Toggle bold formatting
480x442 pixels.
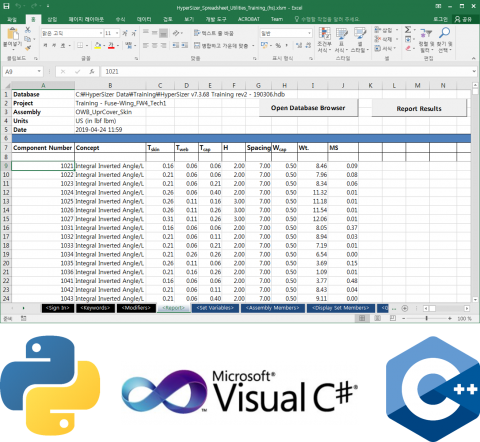click(x=45, y=45)
